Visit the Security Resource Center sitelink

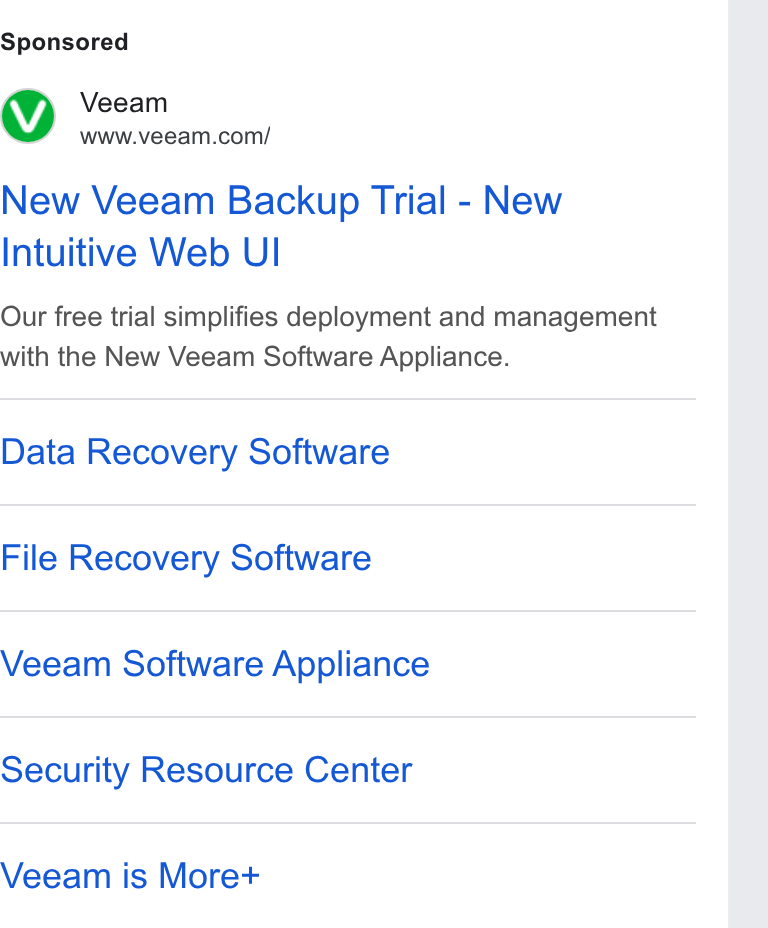[x=206, y=771]
